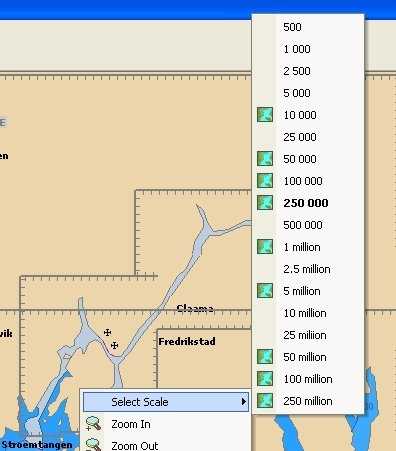Click the Stroemtangen place name

[x=37, y=445]
